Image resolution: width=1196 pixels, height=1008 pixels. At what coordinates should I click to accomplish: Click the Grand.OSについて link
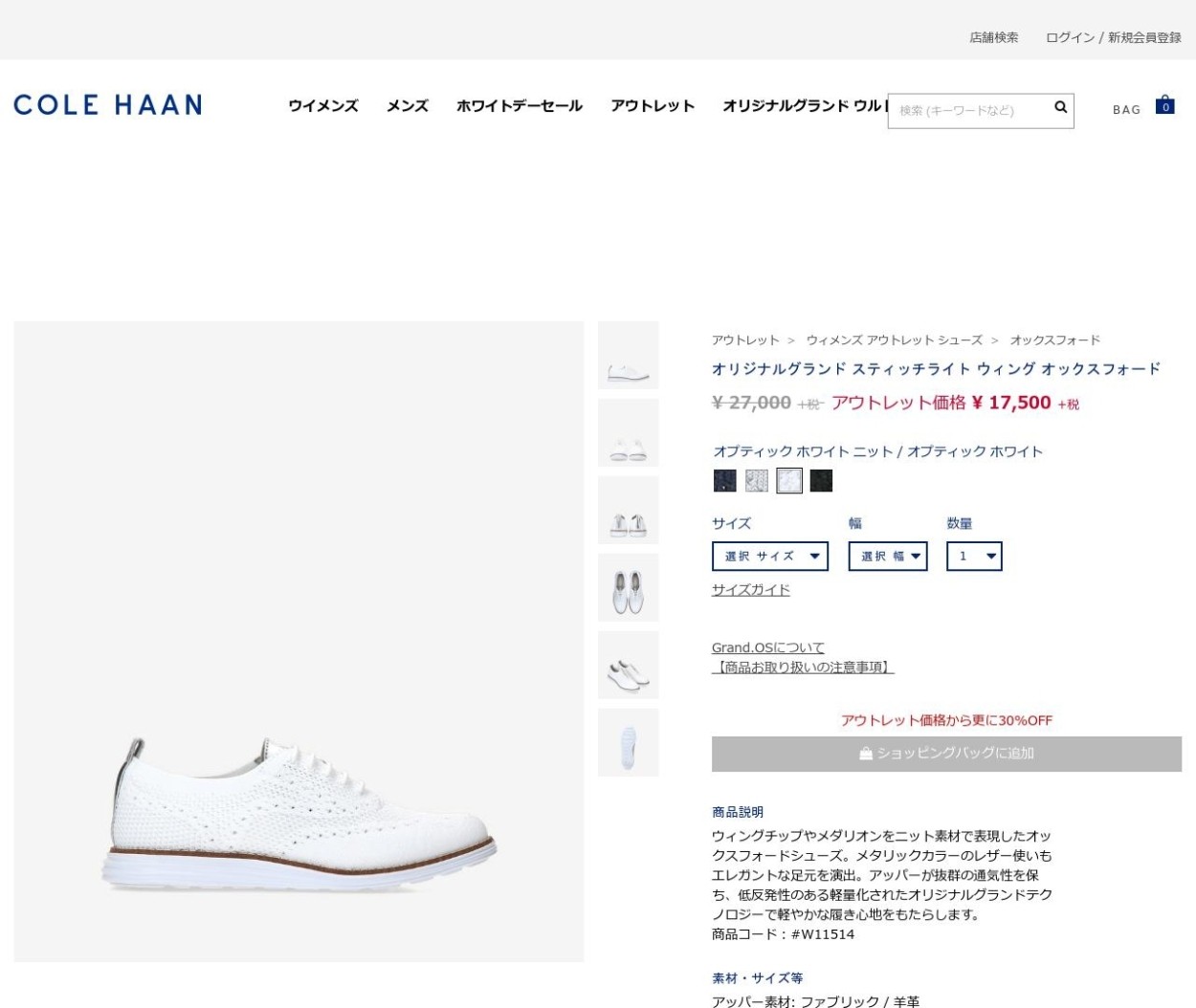(768, 647)
